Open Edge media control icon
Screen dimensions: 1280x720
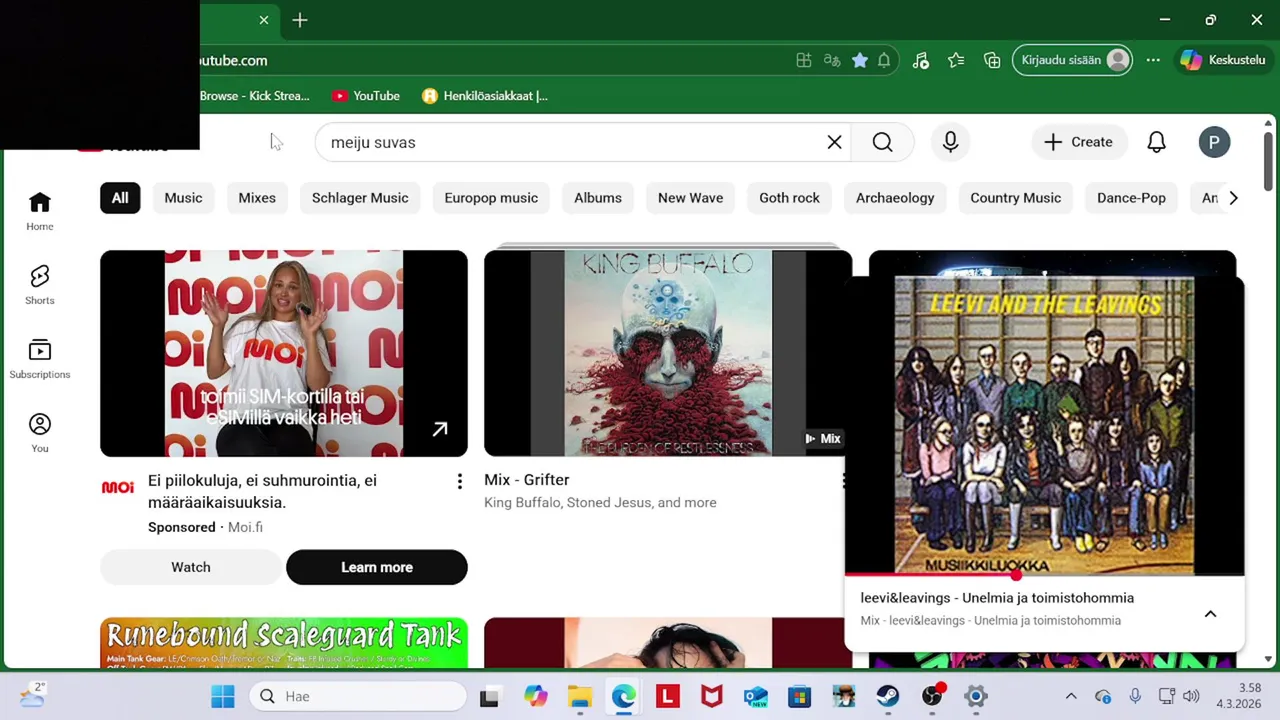click(x=921, y=60)
